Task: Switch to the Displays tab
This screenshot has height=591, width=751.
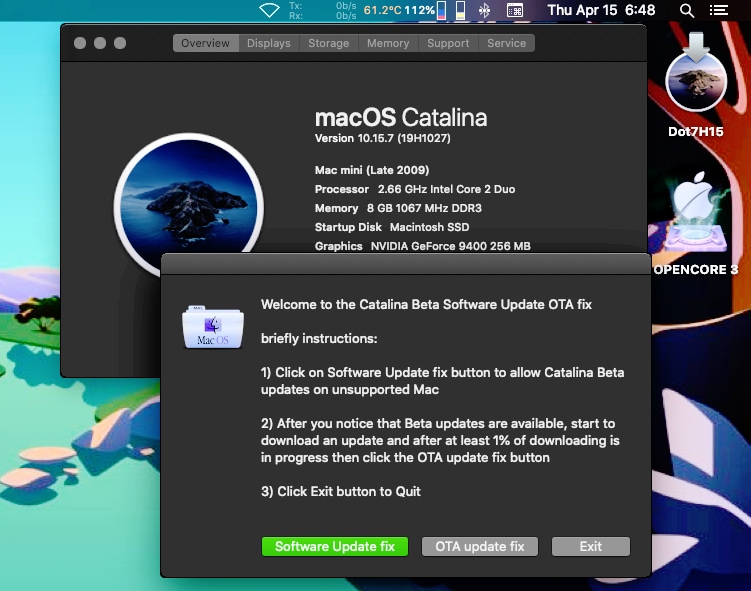Action: coord(269,43)
